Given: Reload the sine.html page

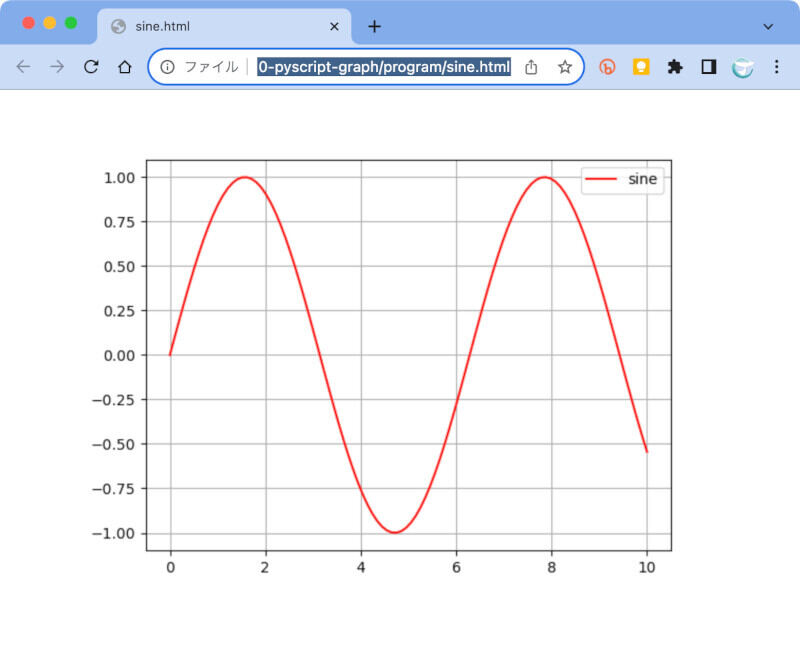Looking at the screenshot, I should point(91,67).
